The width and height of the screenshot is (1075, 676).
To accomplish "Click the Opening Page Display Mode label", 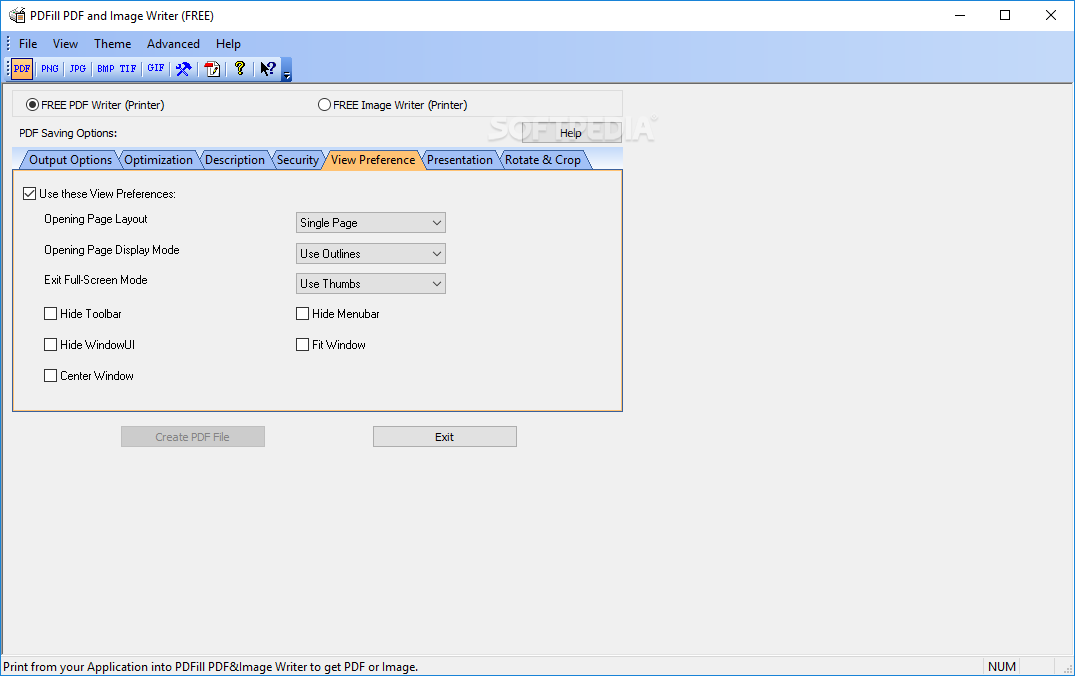I will pos(112,250).
